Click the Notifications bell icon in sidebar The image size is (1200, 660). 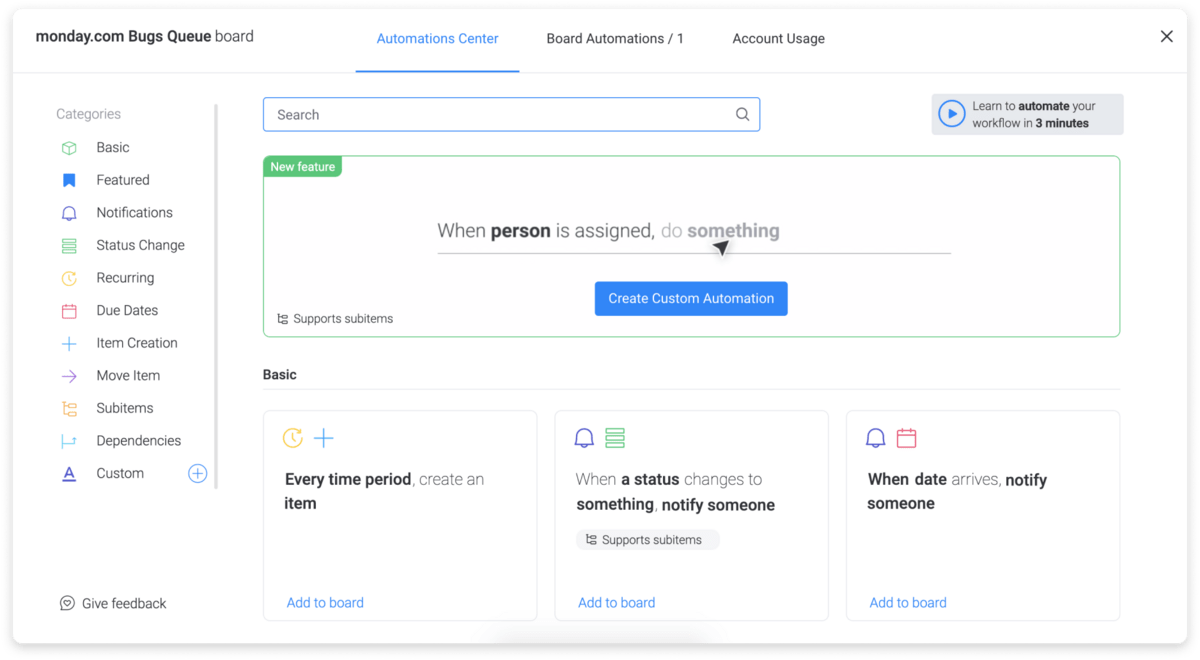pyautogui.click(x=69, y=213)
